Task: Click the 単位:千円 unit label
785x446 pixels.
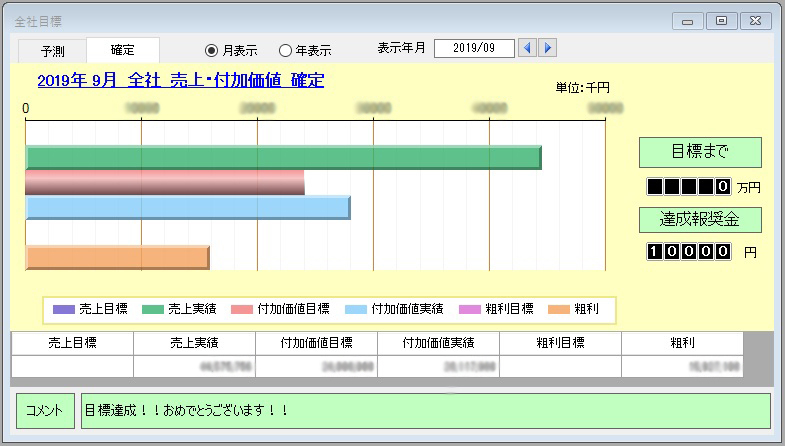Action: tap(583, 88)
